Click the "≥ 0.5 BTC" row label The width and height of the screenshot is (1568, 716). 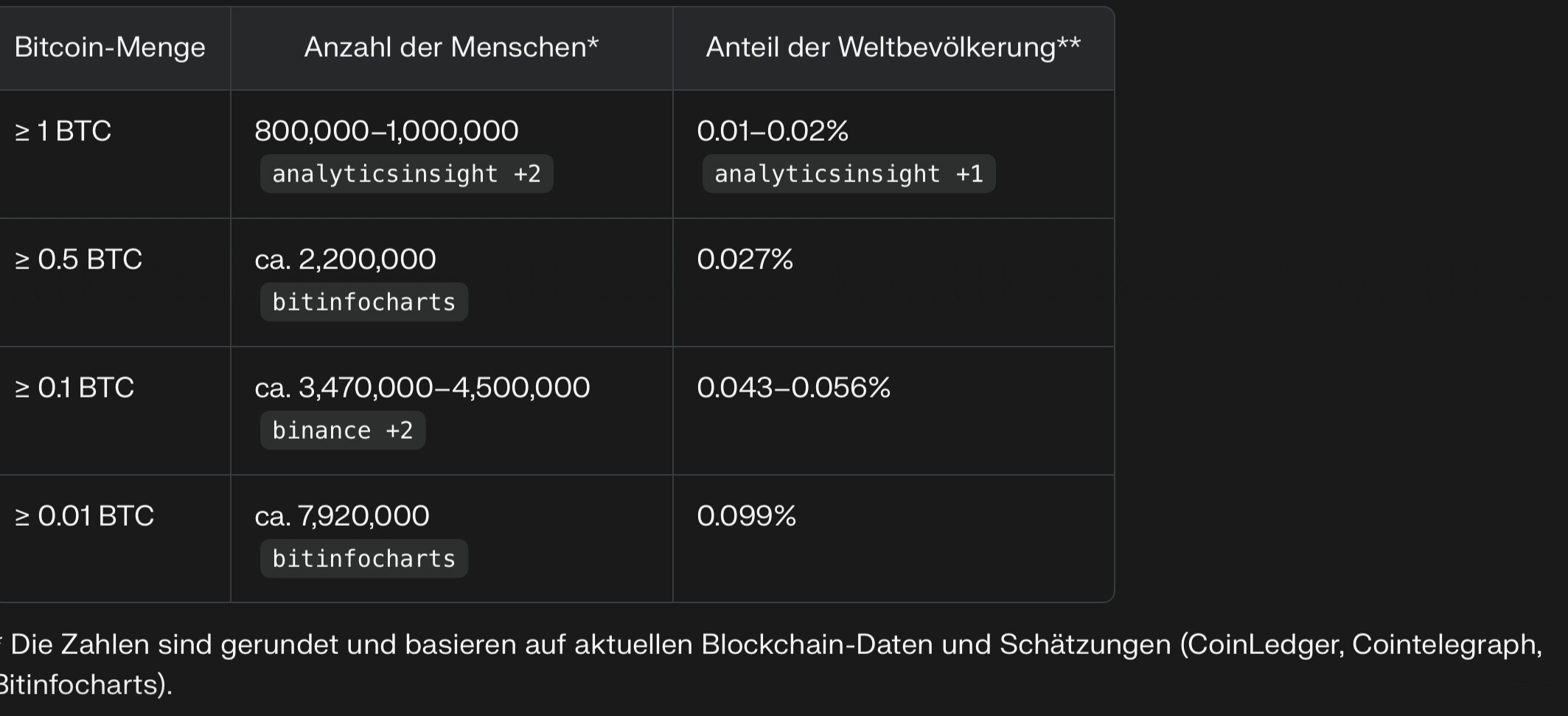pyautogui.click(x=79, y=260)
